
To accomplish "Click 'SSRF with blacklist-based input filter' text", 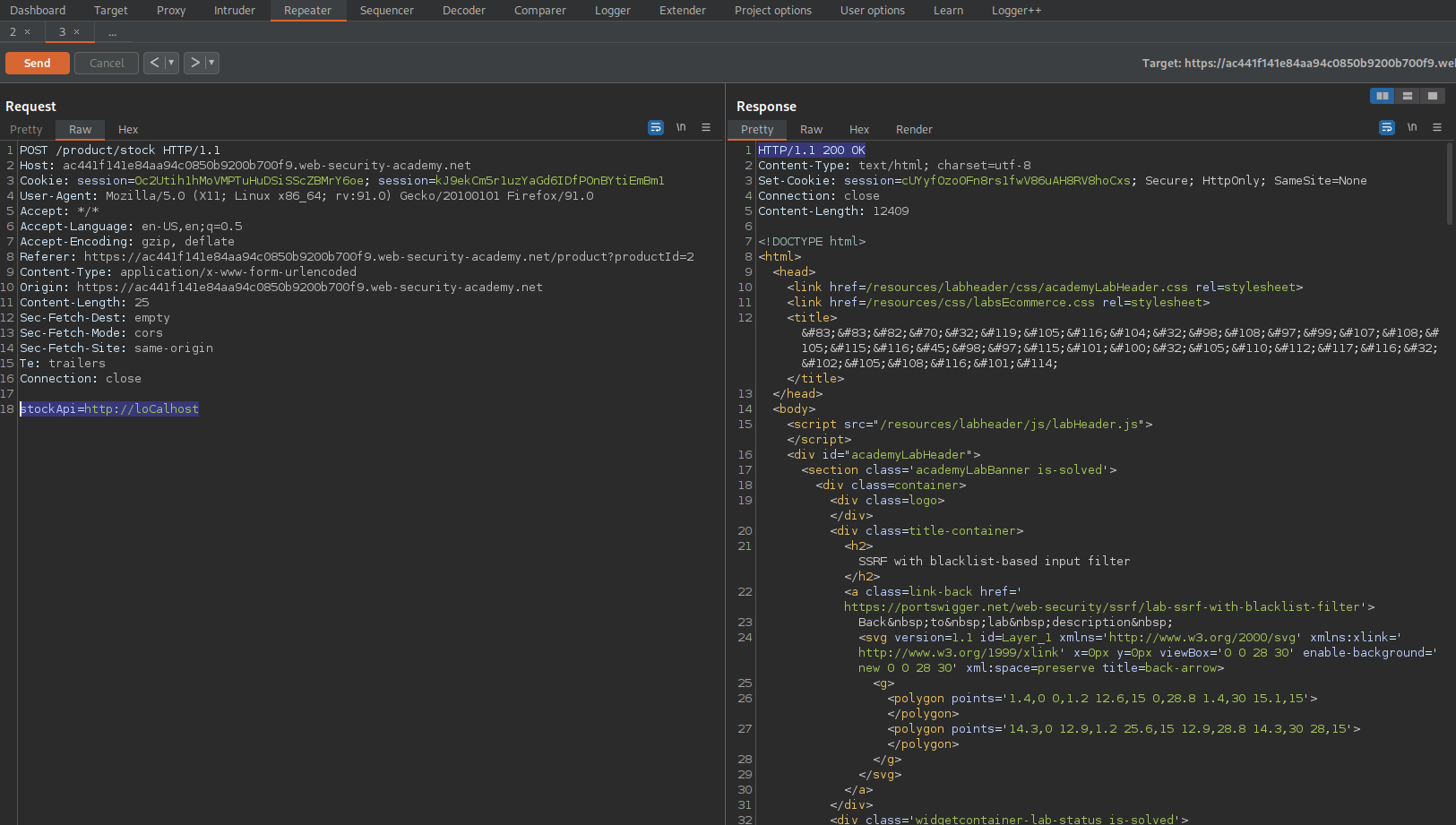I will tap(994, 562).
